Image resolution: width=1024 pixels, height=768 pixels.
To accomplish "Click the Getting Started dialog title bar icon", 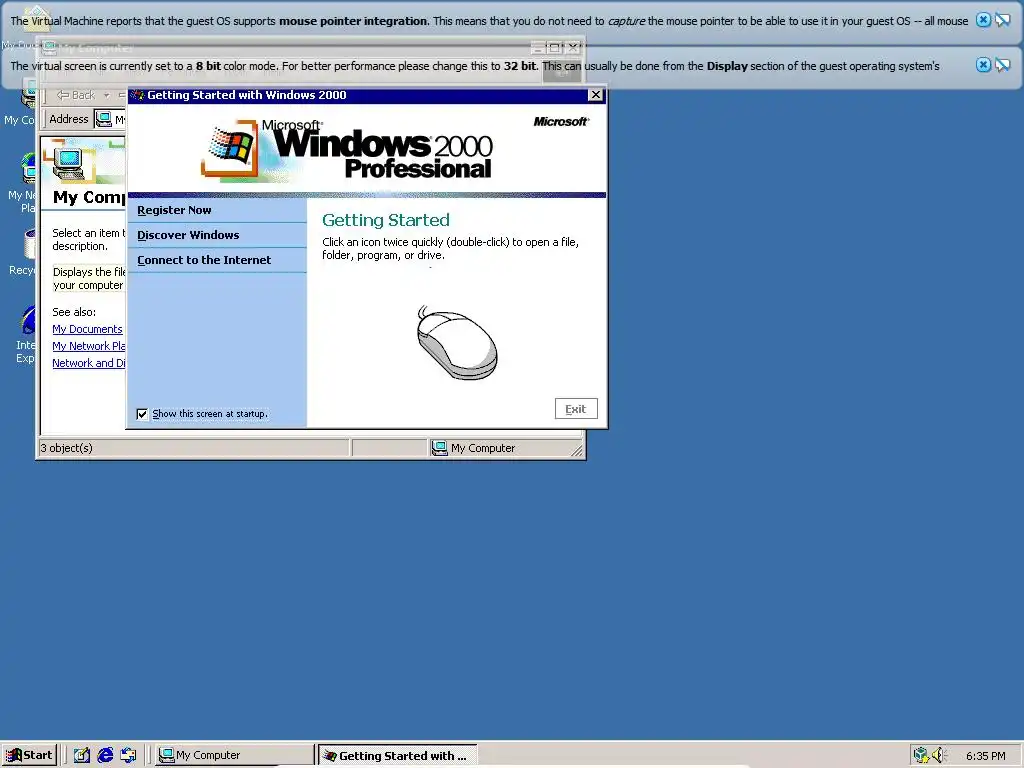I will click(137, 95).
